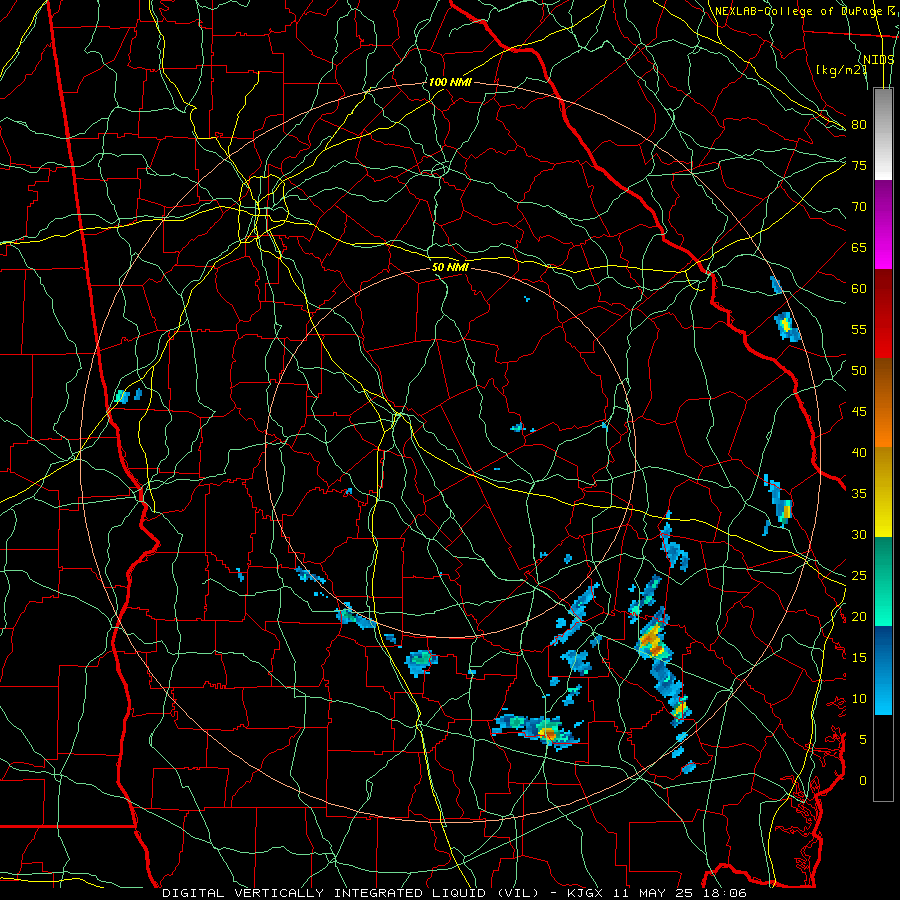Click the 60 value on the scale
900x900 pixels.
click(x=859, y=289)
